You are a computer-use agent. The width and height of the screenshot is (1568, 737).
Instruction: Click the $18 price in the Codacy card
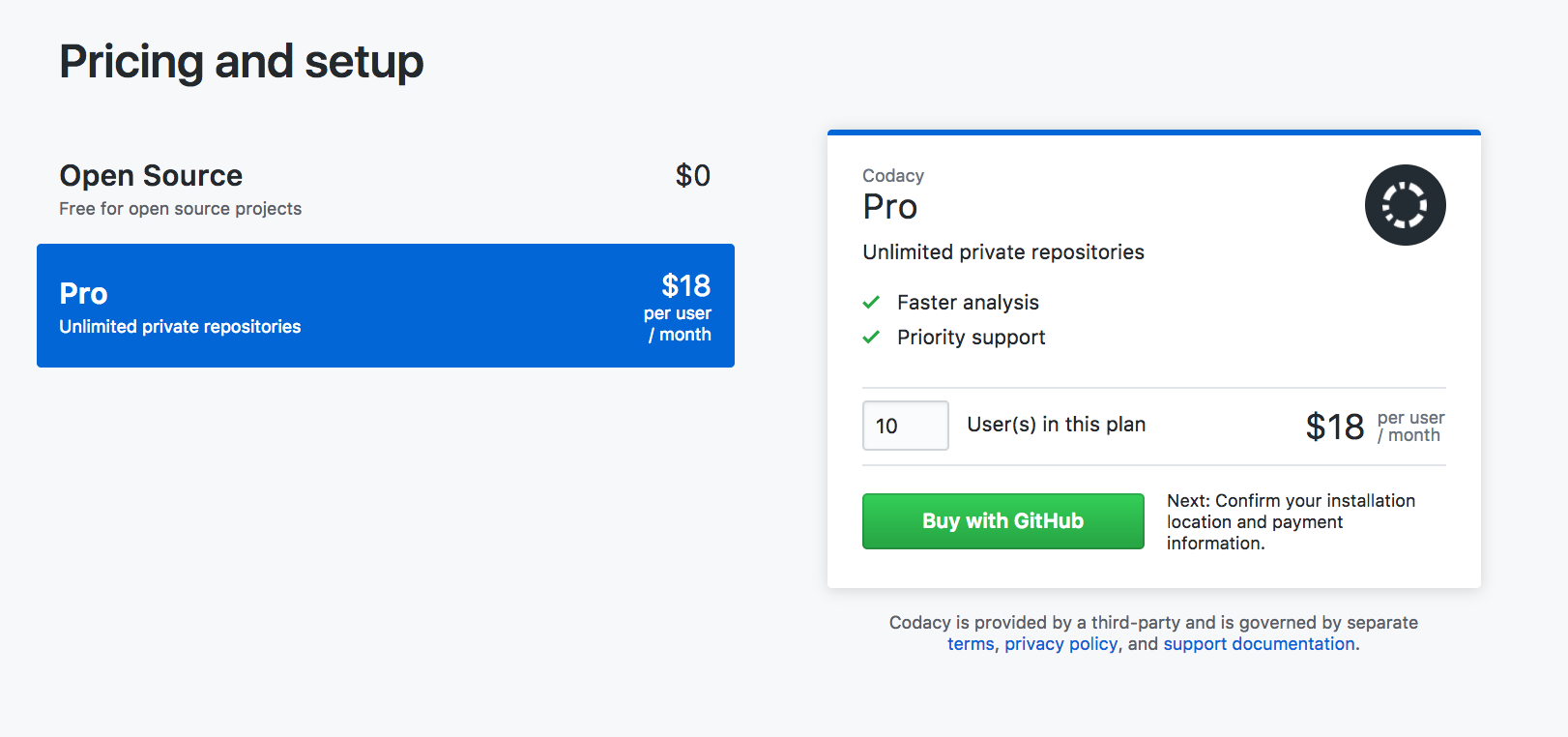[x=1334, y=427]
